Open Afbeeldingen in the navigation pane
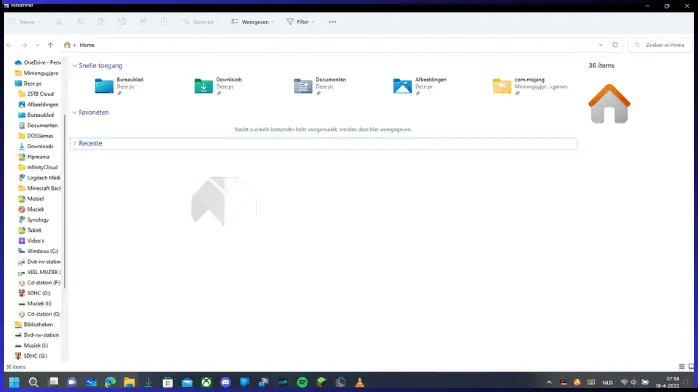Image resolution: width=698 pixels, height=392 pixels. pyautogui.click(x=38, y=105)
